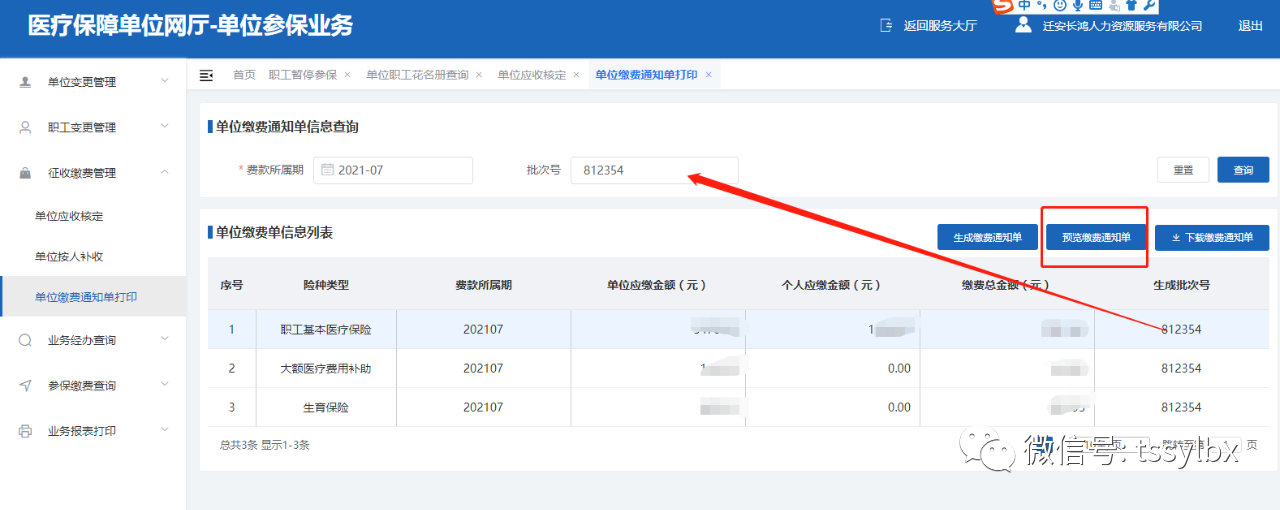Click the user avatar icon in header
This screenshot has width=1280, height=510.
(x=1022, y=25)
